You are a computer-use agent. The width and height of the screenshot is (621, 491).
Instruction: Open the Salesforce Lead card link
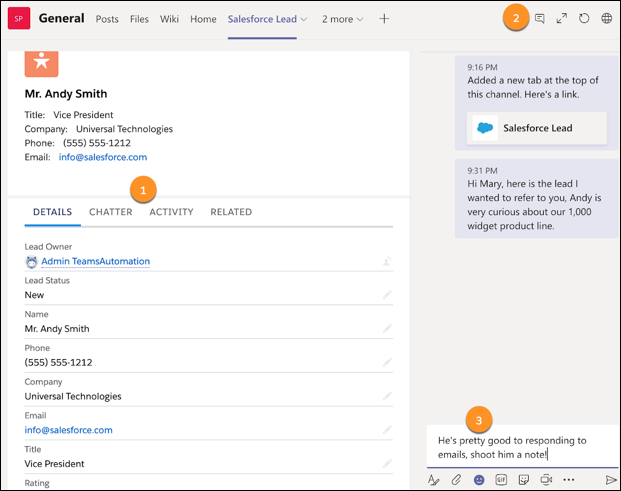coord(537,128)
